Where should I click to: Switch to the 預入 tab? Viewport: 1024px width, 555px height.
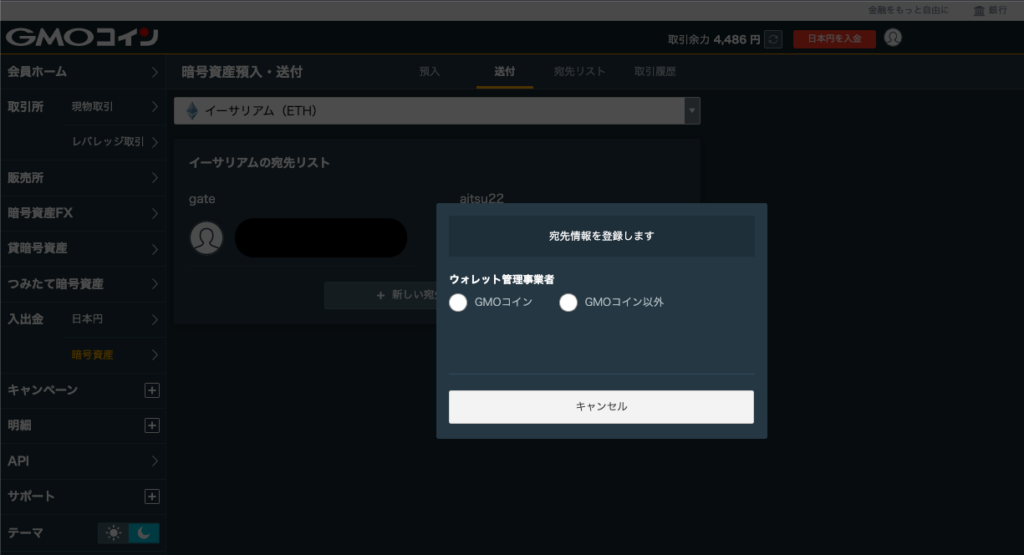click(x=429, y=72)
